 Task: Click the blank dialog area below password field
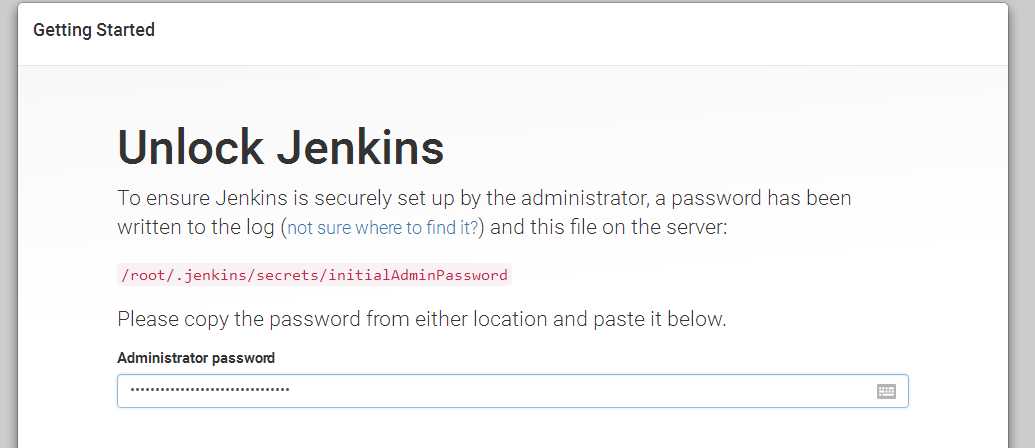[512, 429]
